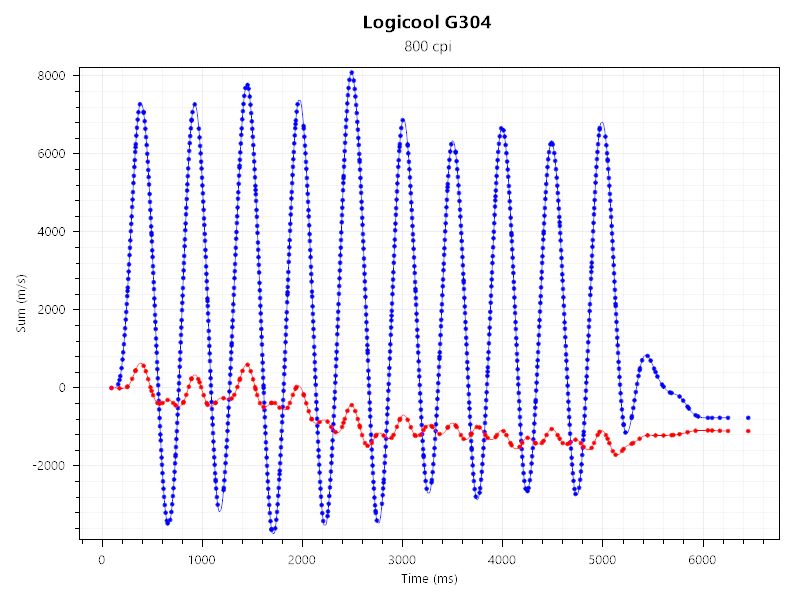Click the subtitle "800 cpi"
Image resolution: width=800 pixels, height=600 pixels.
[428, 46]
